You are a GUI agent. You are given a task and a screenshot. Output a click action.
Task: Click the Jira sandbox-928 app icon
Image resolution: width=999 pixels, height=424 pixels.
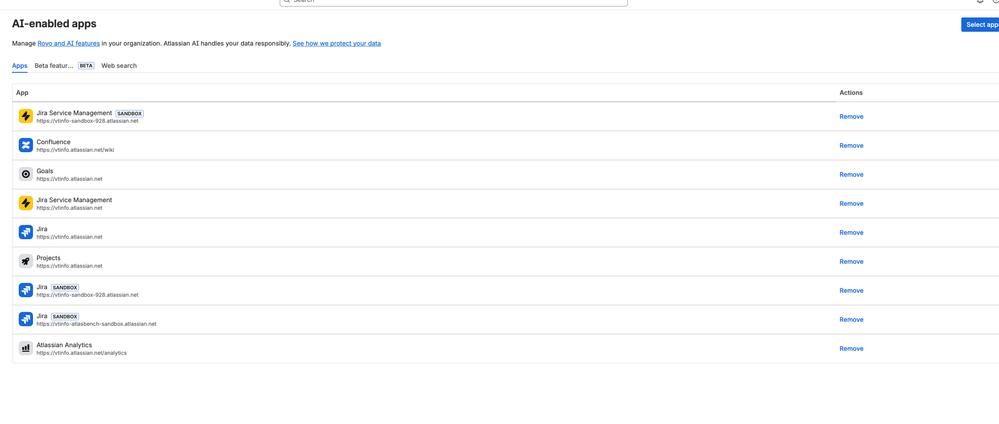click(25, 290)
